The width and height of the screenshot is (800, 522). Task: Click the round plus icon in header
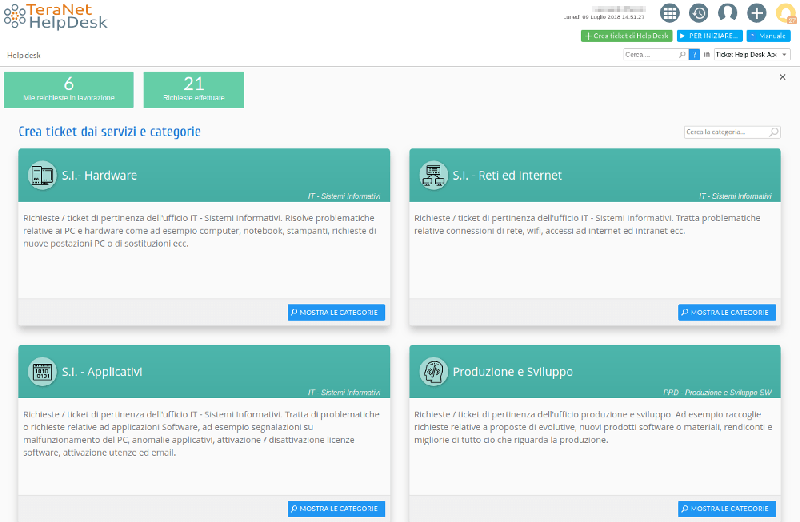757,13
